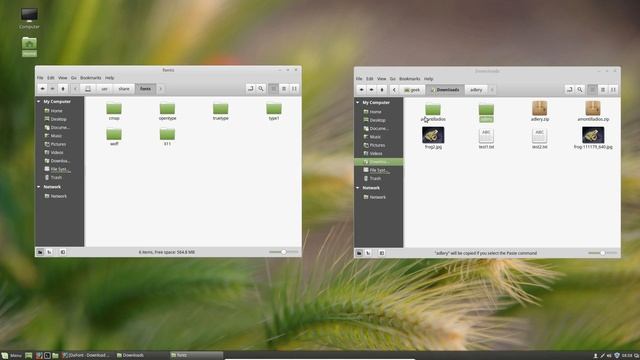Toggle location entry in Fonts window toolbar
The image size is (640, 360).
[x=251, y=89]
